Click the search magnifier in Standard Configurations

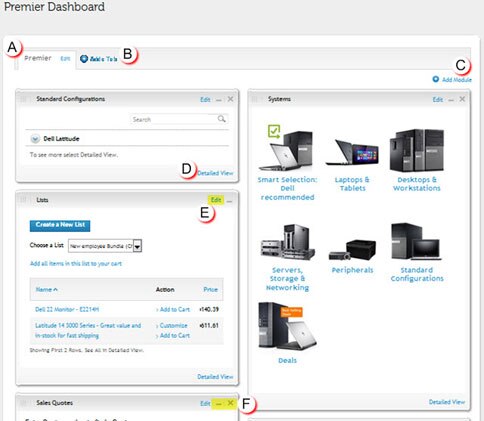(222, 119)
